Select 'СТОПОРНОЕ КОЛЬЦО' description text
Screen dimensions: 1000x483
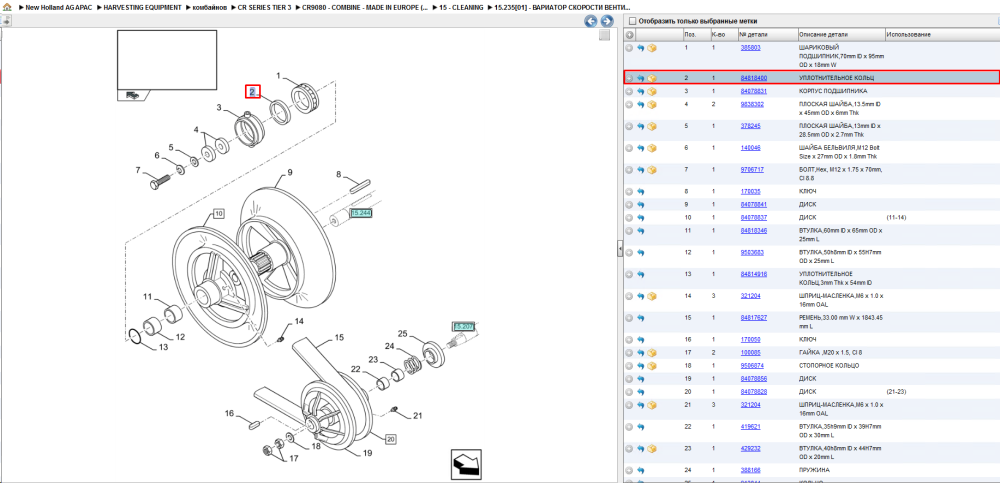828,366
